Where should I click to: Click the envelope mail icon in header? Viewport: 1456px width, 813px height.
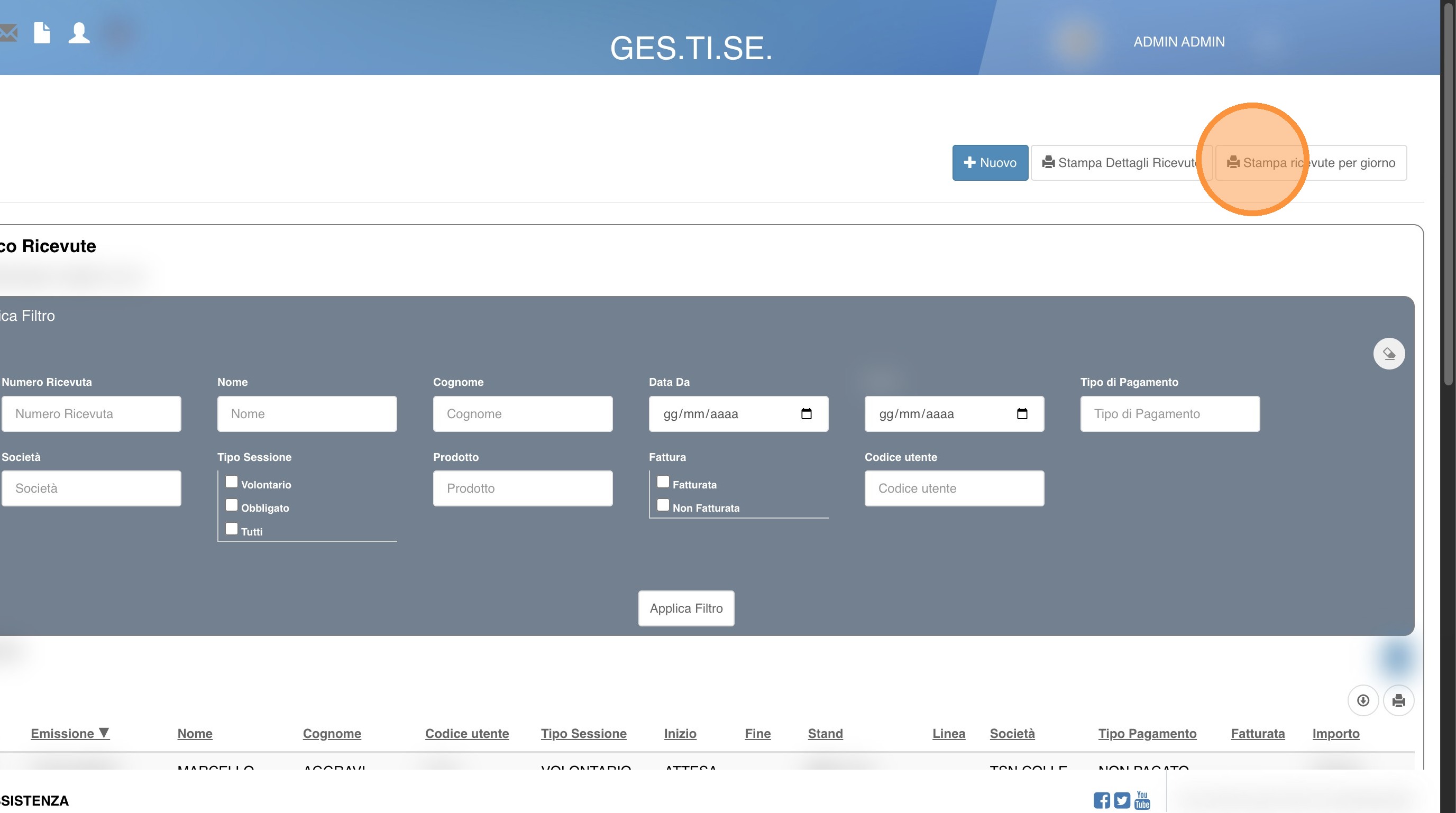(x=8, y=33)
